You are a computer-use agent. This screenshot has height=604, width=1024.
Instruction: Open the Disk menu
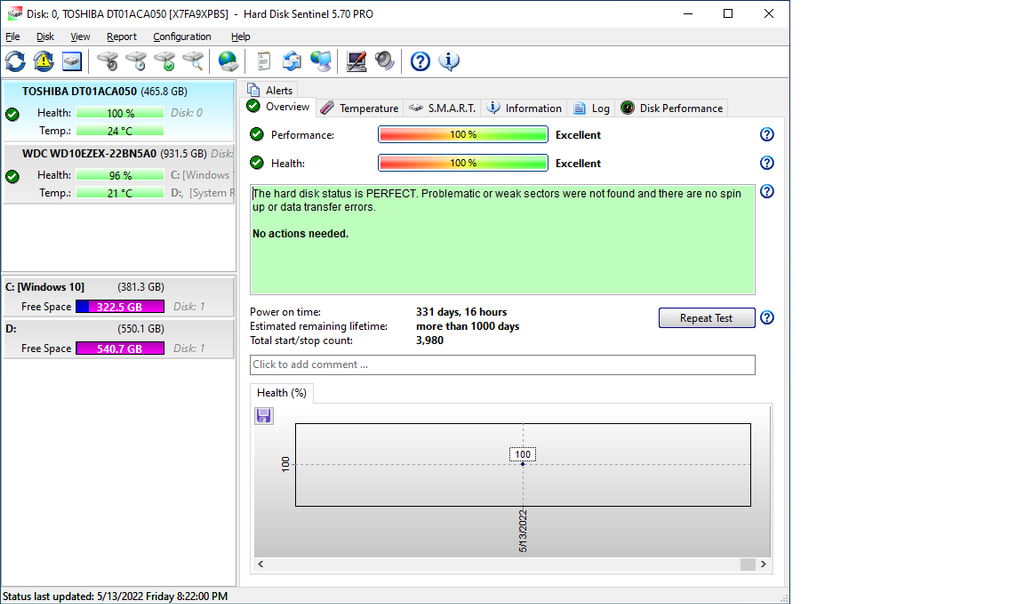tap(45, 37)
